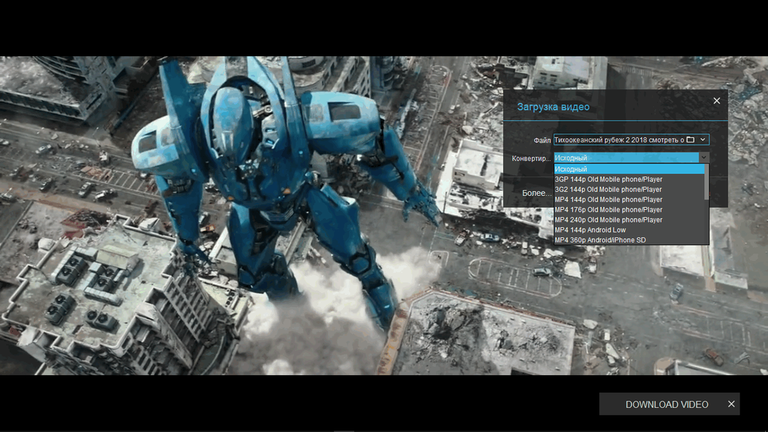
Task: Click the Загрузка видео dialog title
Action: (x=553, y=107)
